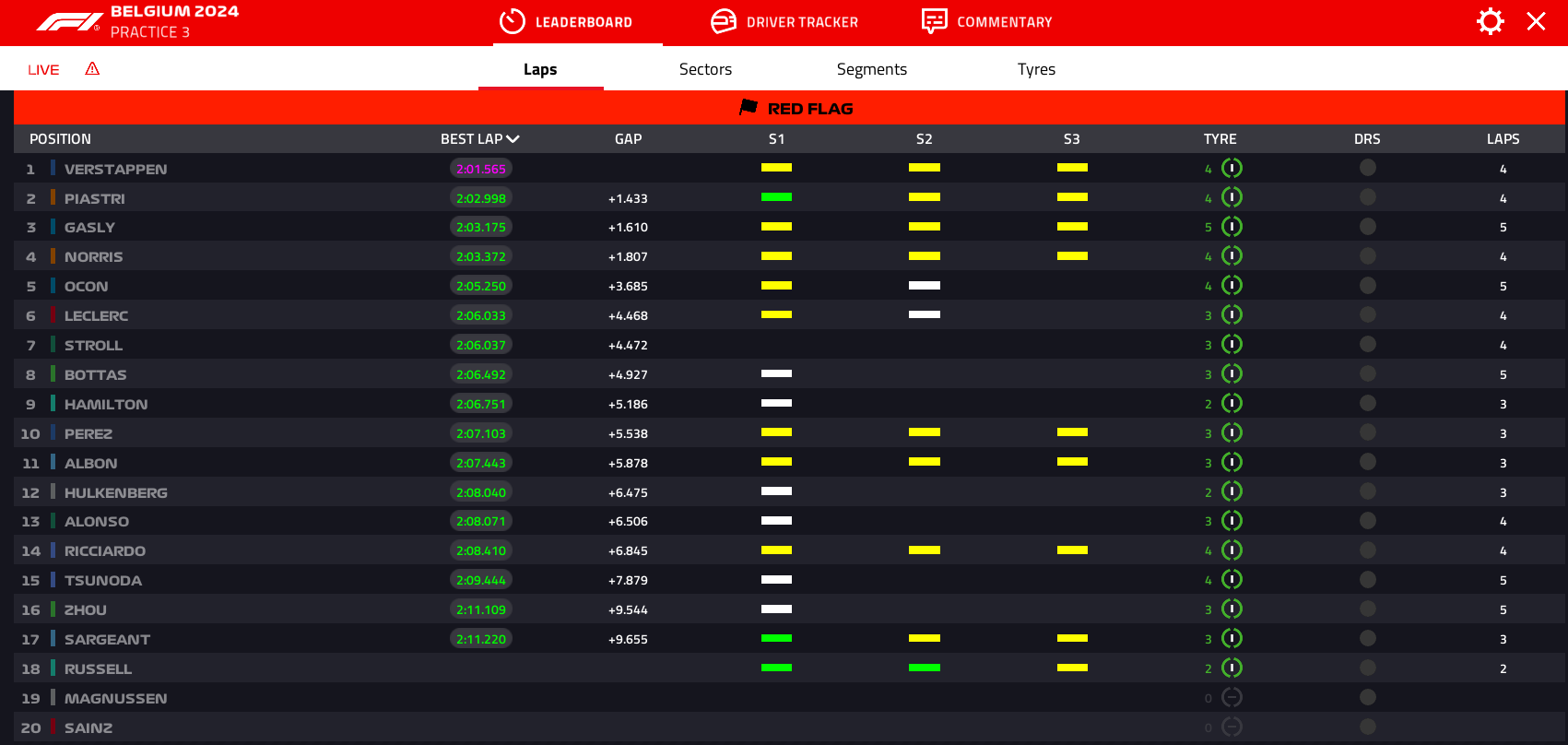1568x745 pixels.
Task: Click Verstappen's DRS indicator dot
Action: tap(1368, 168)
